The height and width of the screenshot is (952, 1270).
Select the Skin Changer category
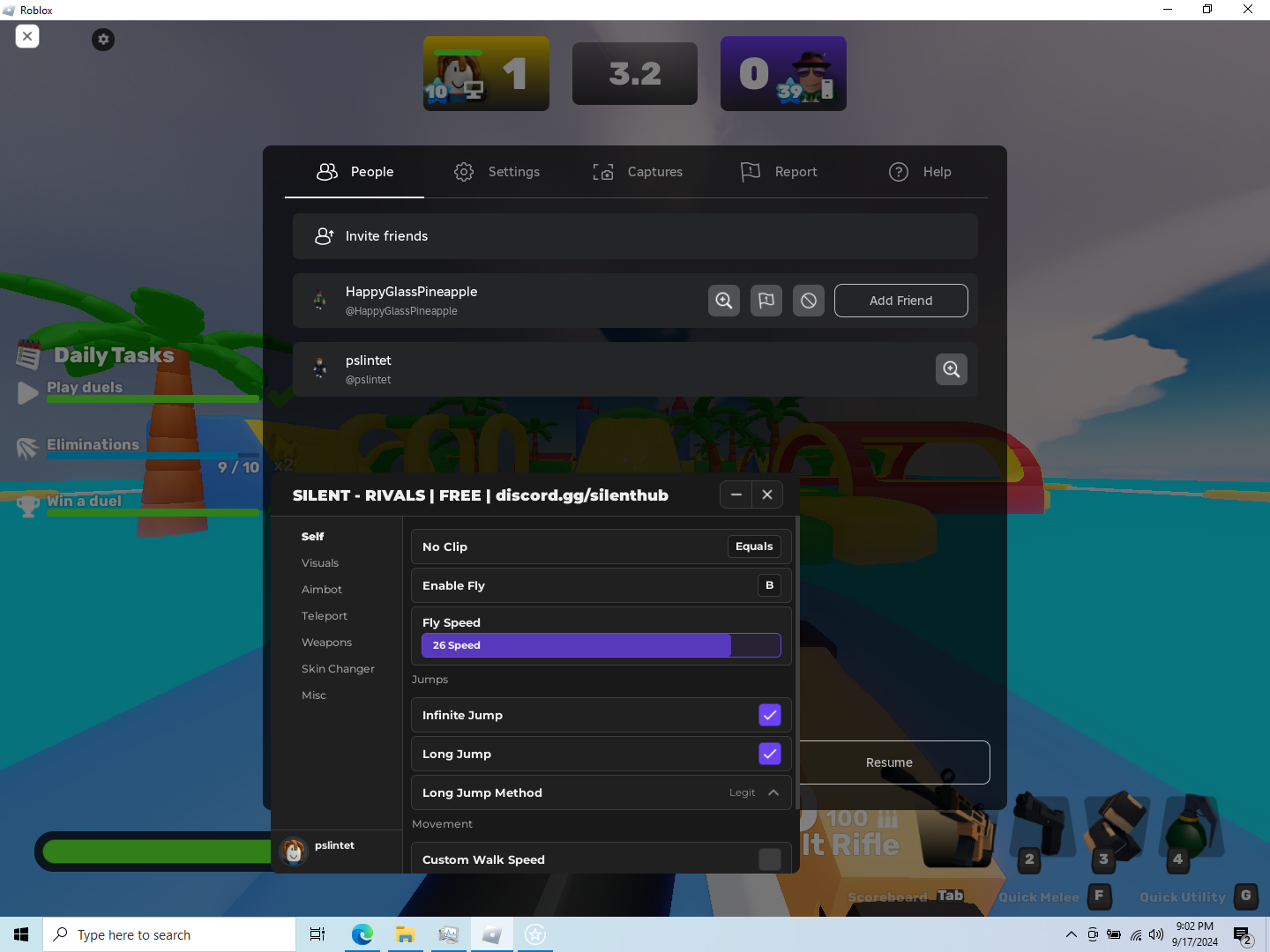[338, 668]
